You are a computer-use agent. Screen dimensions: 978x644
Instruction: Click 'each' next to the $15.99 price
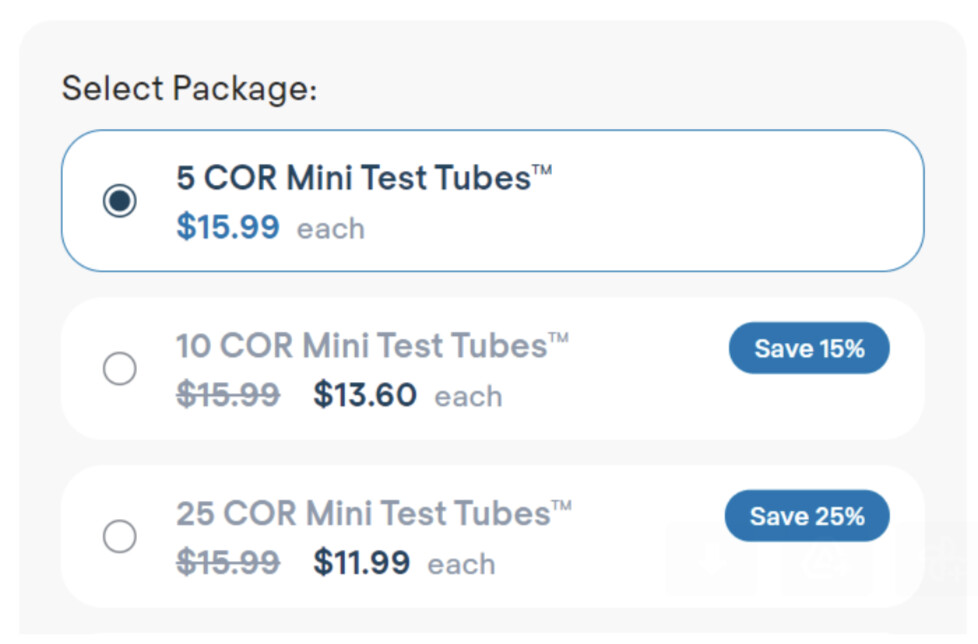331,229
